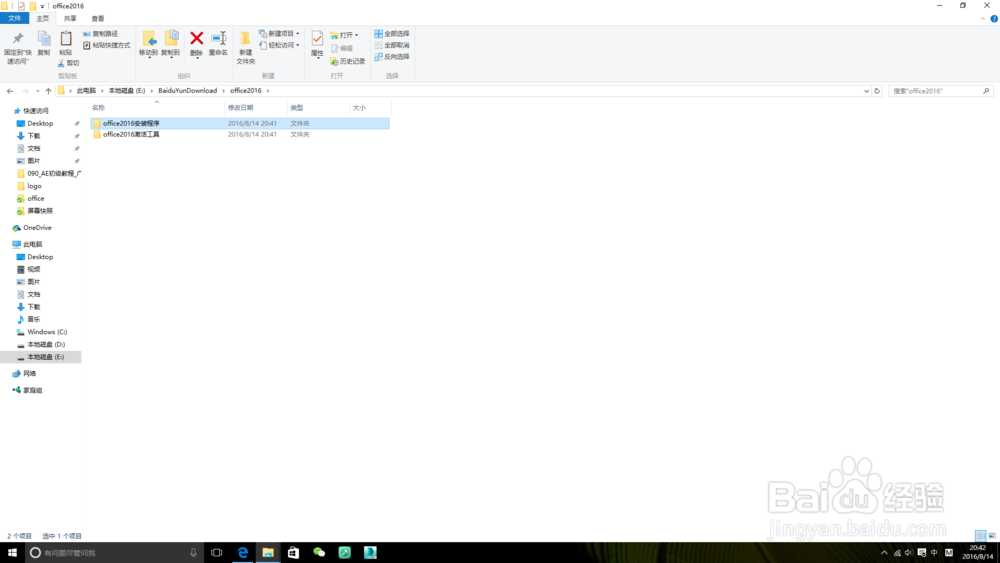Open pinned Desktop under Quick access

[x=40, y=124]
